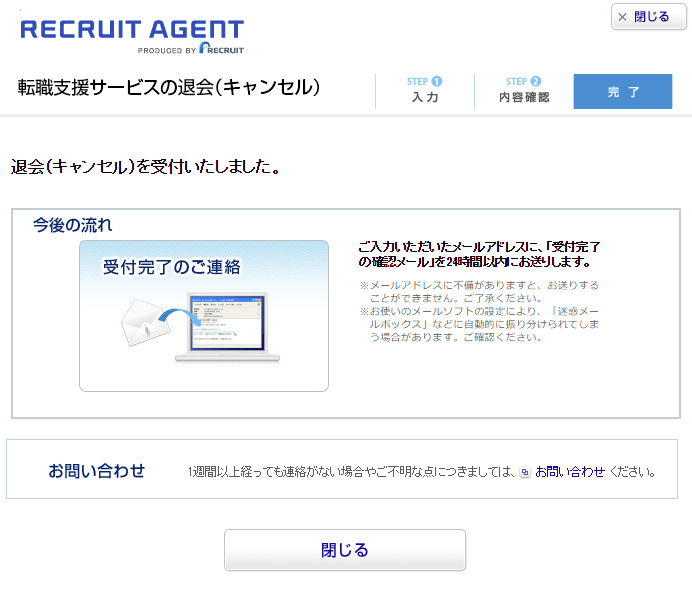This screenshot has height=589, width=692.
Task: Click the small RECRUIT brand logo
Action: (x=221, y=48)
